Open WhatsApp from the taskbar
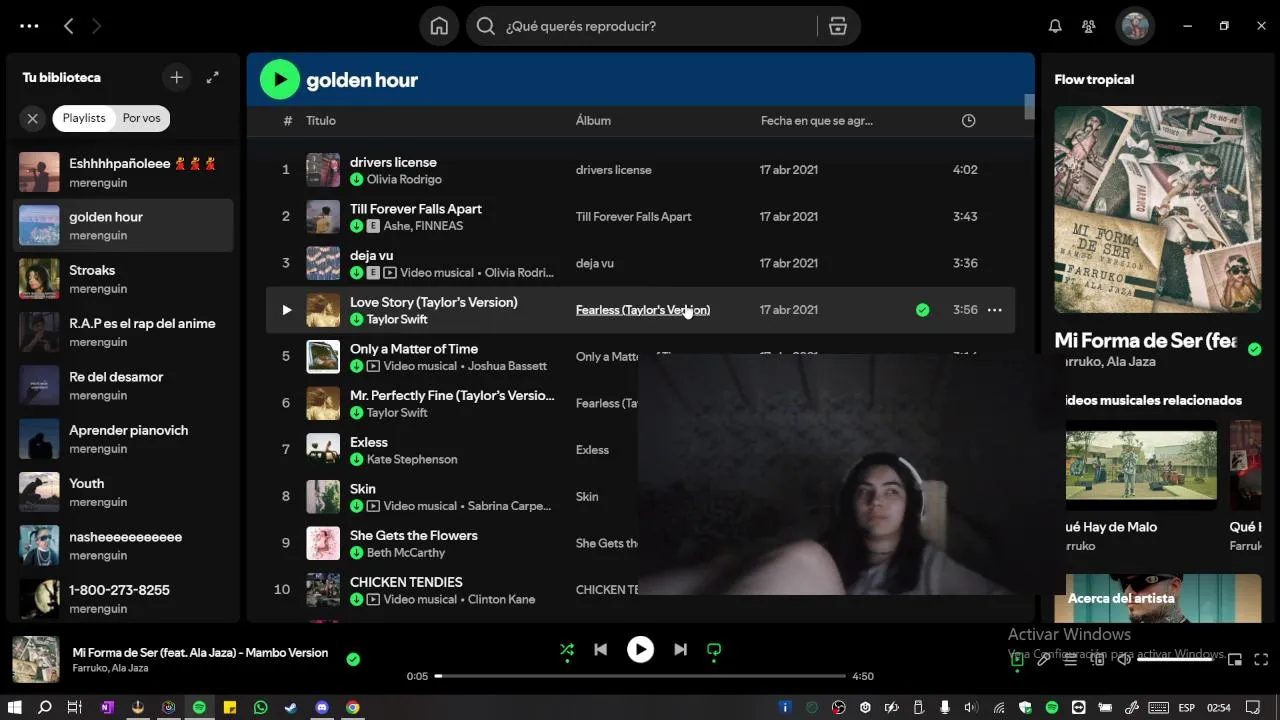Image resolution: width=1280 pixels, height=720 pixels. click(260, 707)
